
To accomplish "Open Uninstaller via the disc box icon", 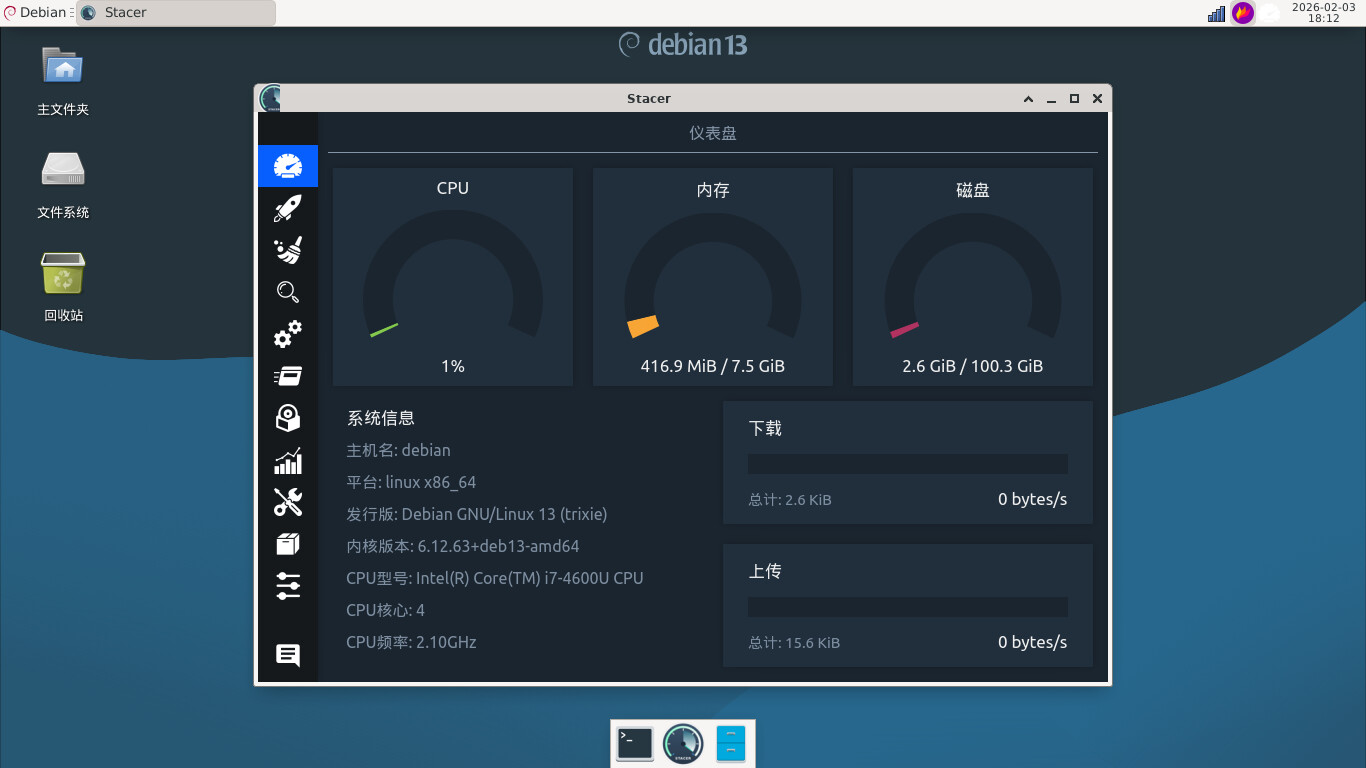I will (288, 418).
